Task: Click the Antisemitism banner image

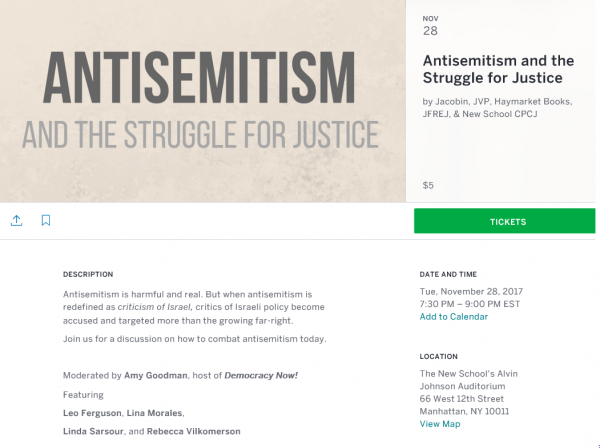Action: pos(203,101)
